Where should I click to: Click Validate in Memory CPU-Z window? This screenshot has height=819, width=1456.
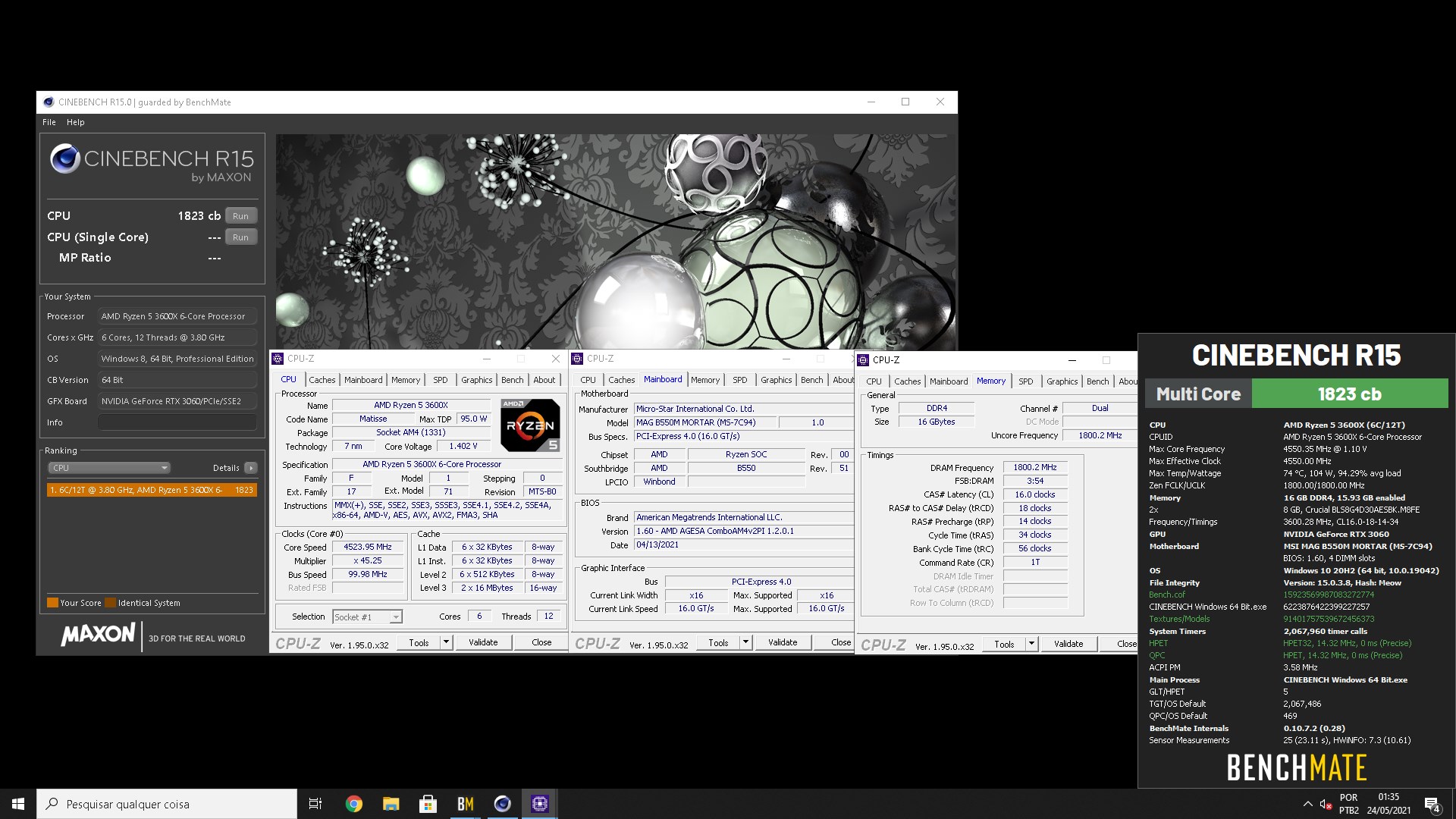click(1068, 644)
